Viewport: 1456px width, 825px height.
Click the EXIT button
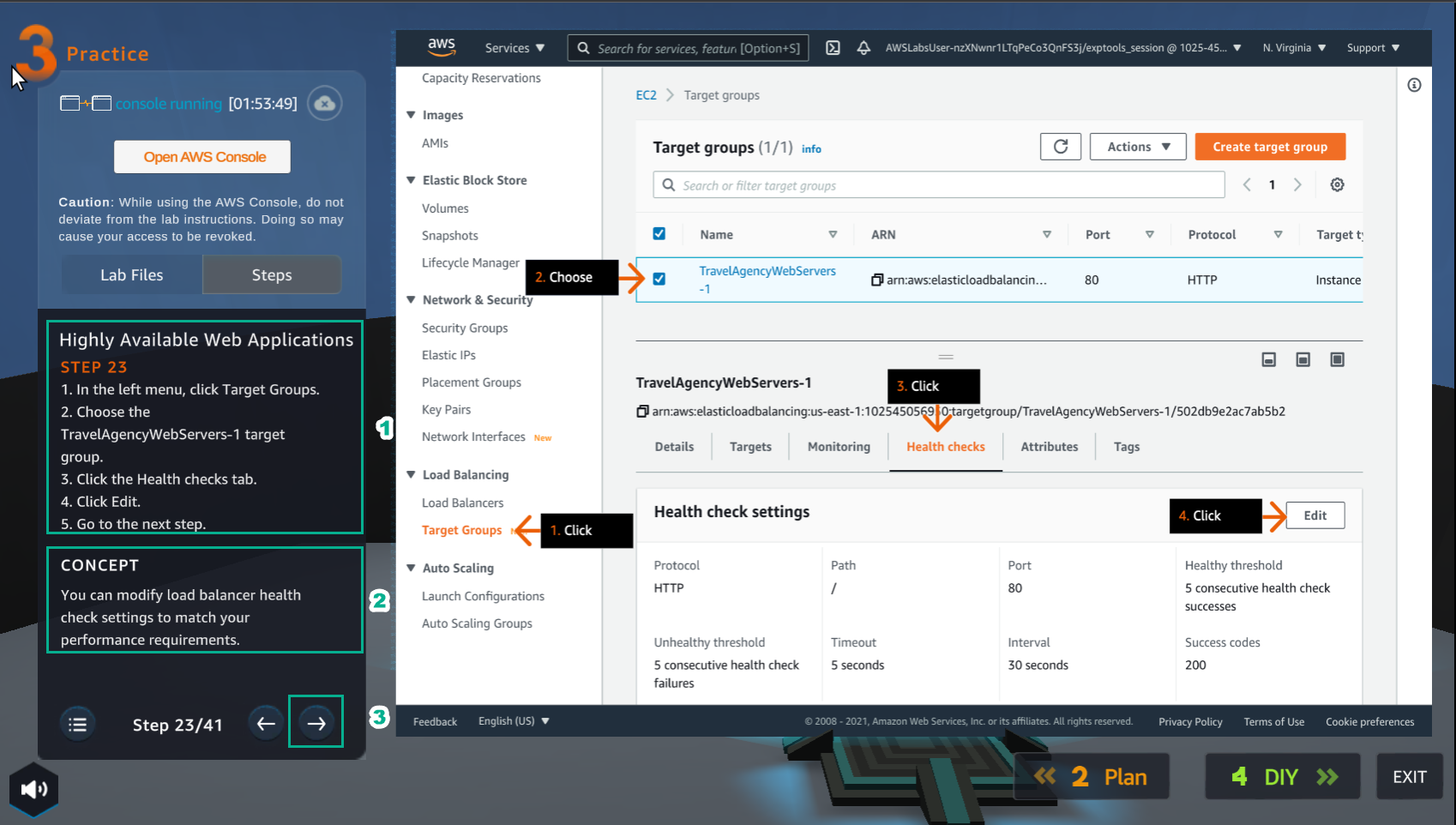1410,777
